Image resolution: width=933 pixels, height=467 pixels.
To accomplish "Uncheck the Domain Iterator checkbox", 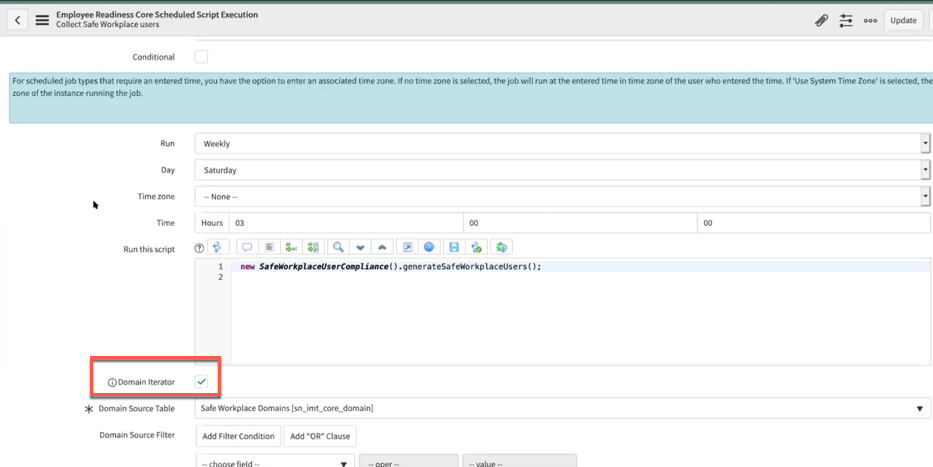I will [201, 382].
